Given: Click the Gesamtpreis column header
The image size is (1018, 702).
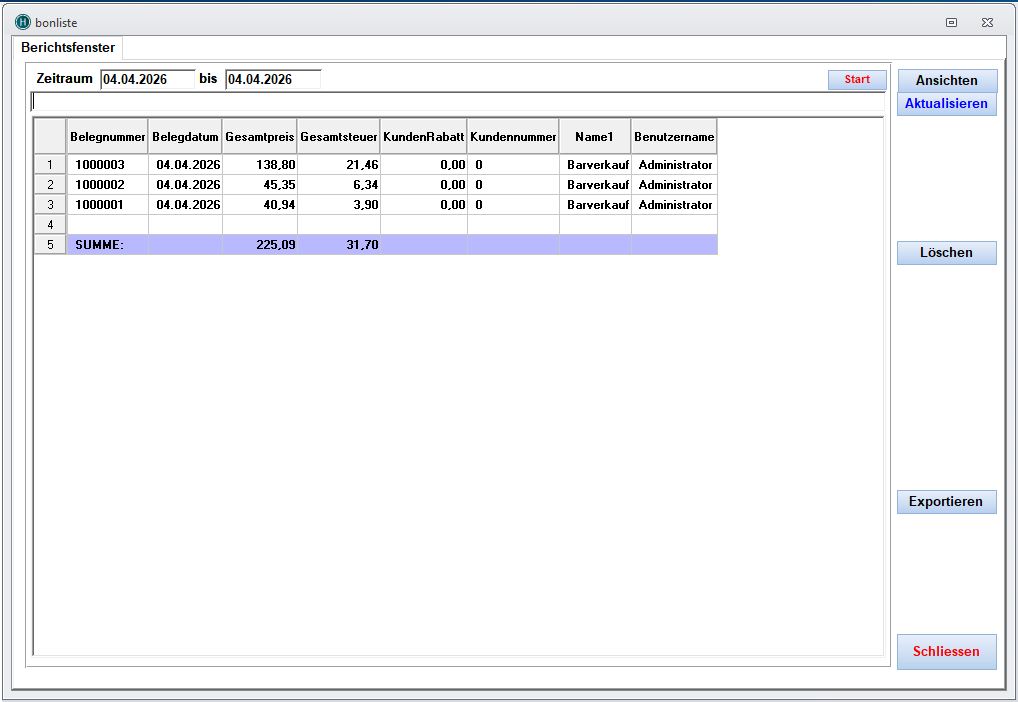Looking at the screenshot, I should (x=260, y=136).
